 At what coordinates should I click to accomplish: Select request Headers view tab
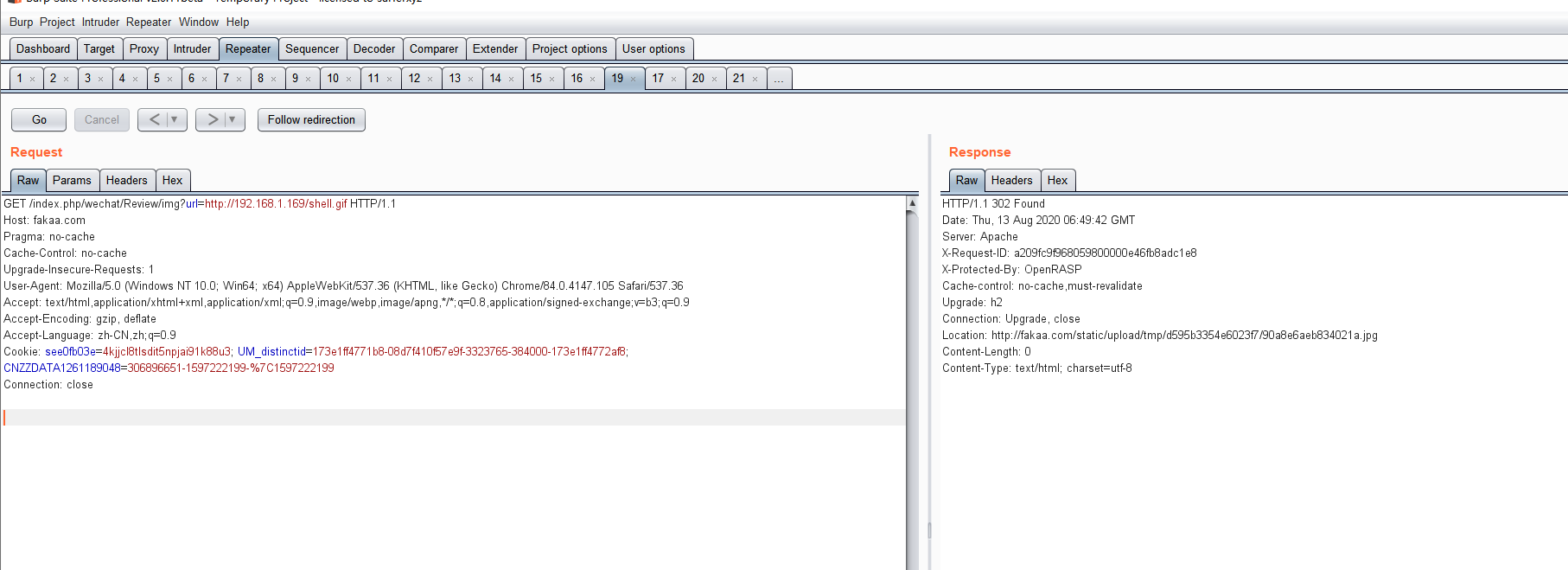pyautogui.click(x=127, y=180)
